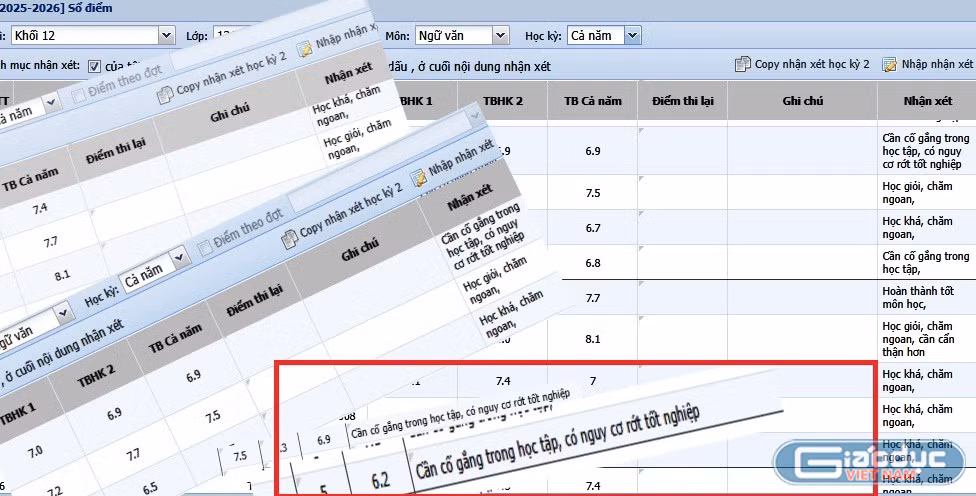The image size is (976, 496).
Task: Open the Cả năm dropdown in the lower tilted overlay
Action: [x=180, y=256]
